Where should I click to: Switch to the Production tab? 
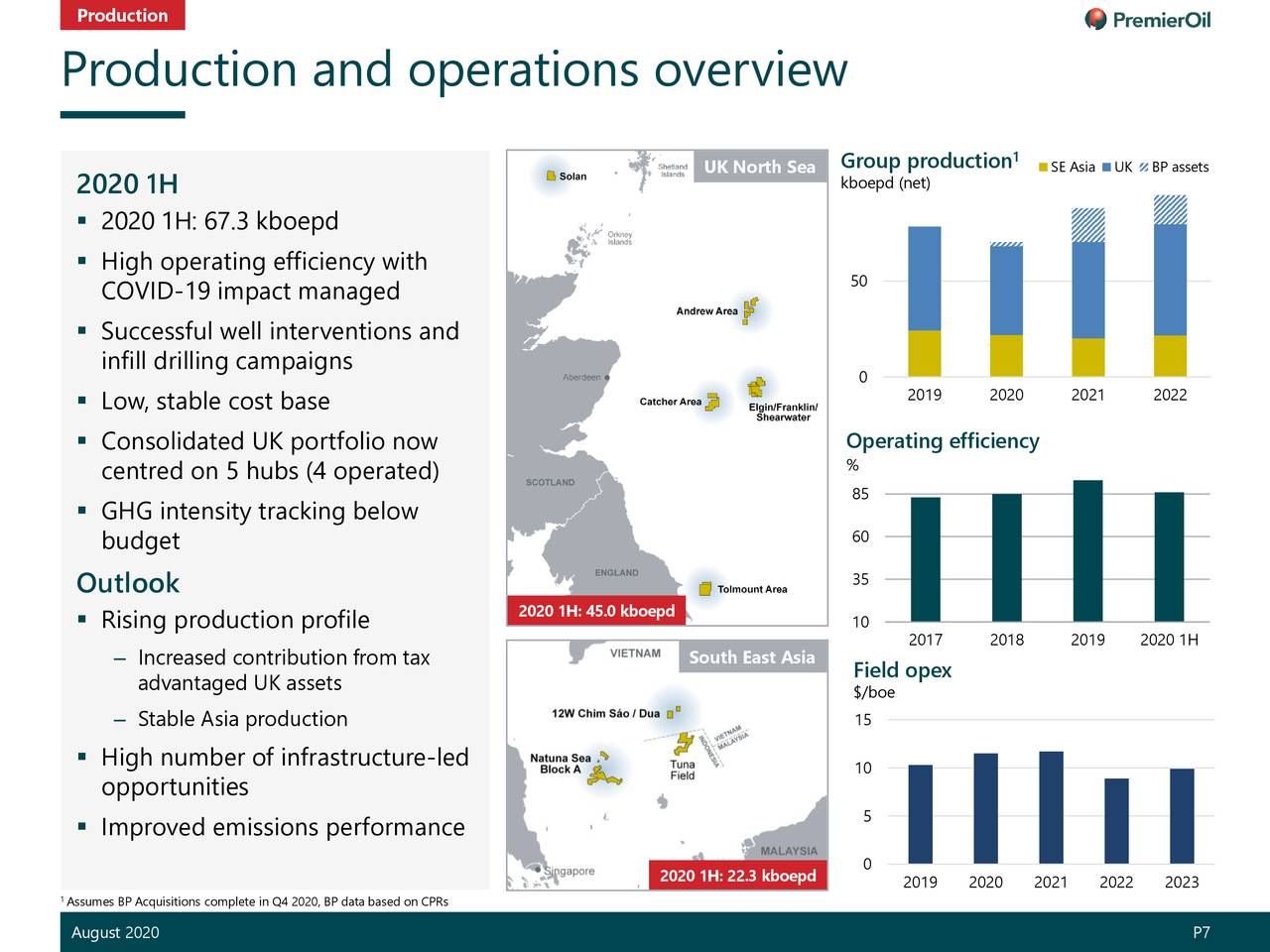pos(121,16)
